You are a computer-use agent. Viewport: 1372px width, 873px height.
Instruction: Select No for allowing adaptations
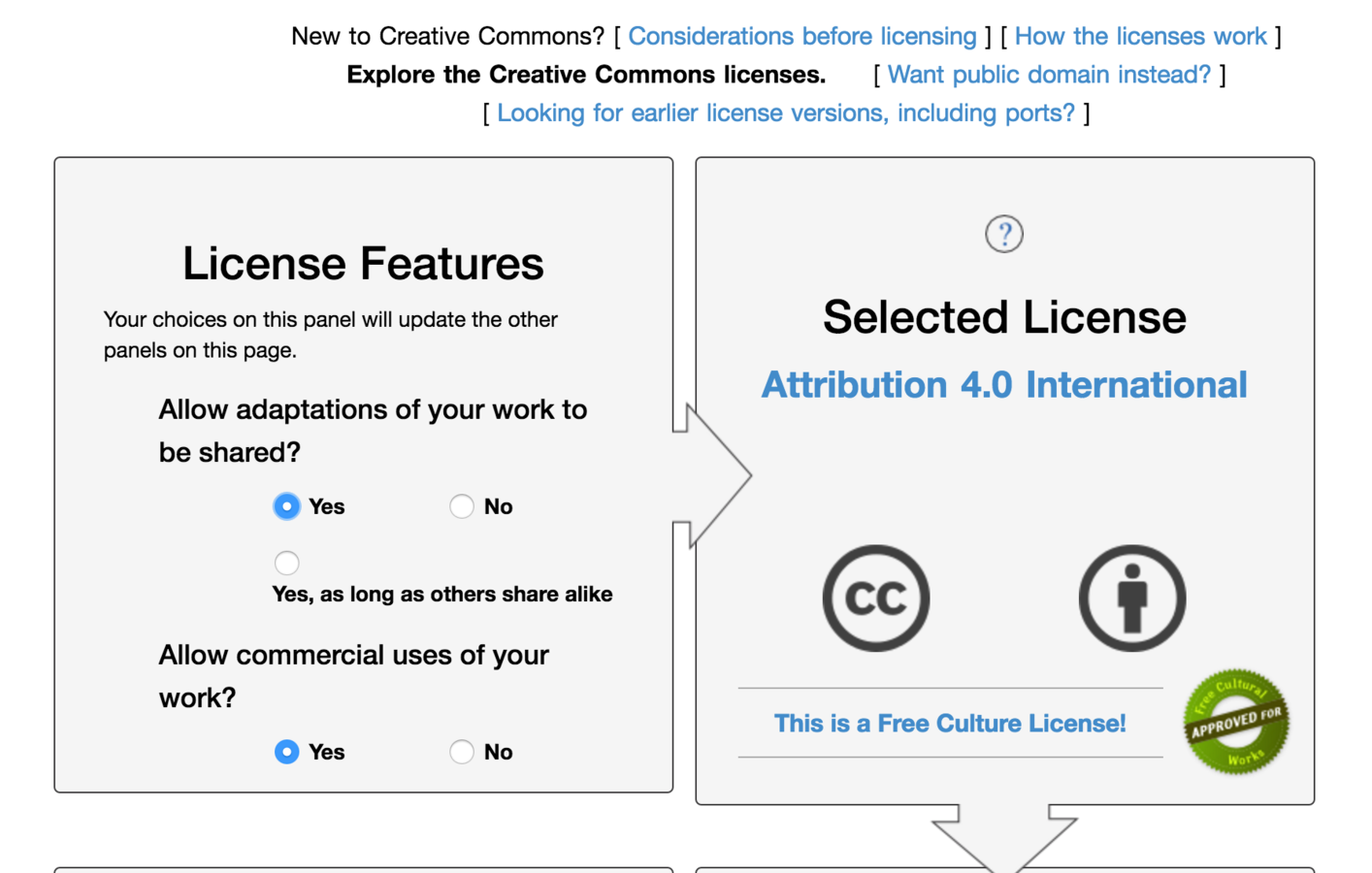click(x=462, y=506)
